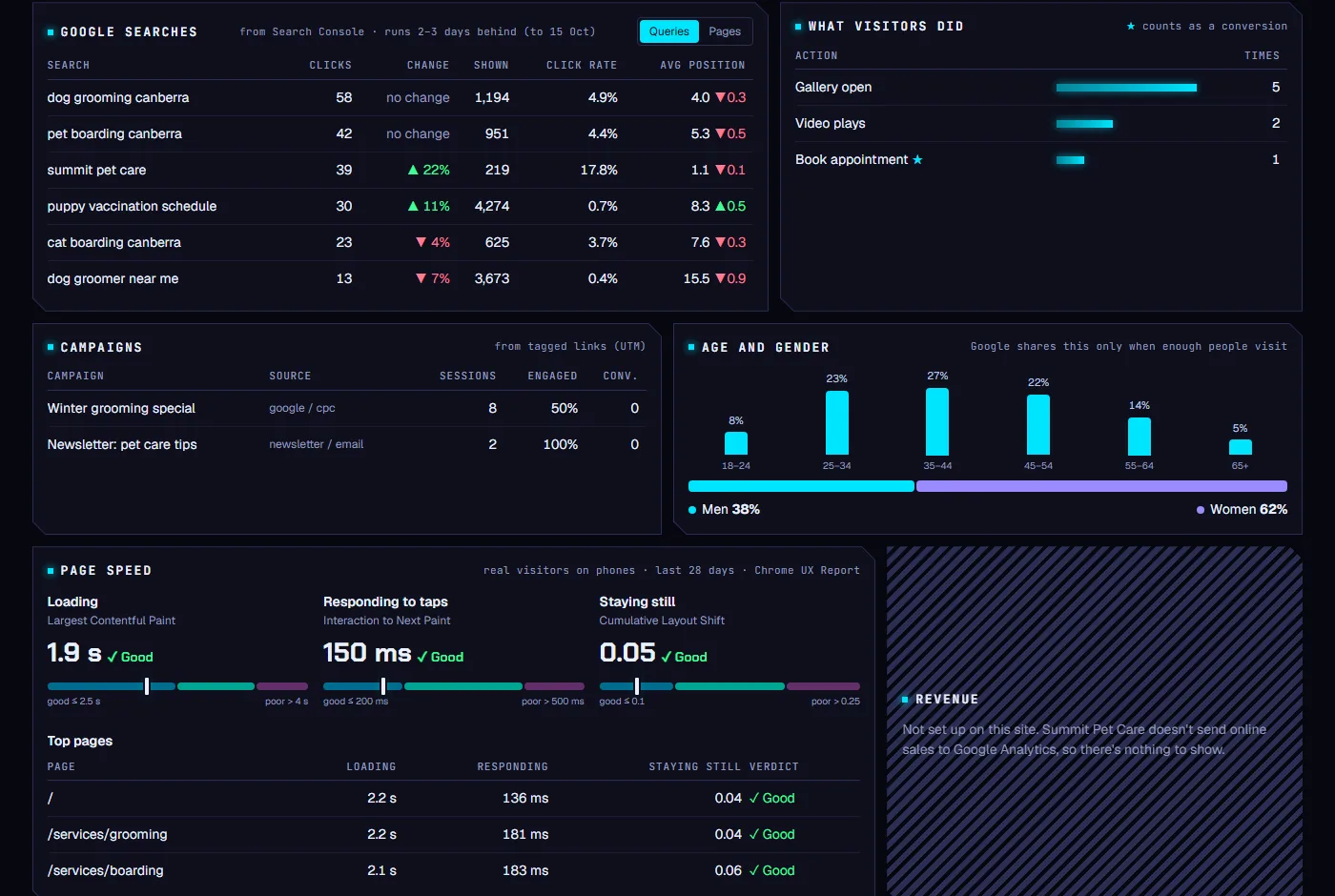
Task: Switch to the Pages tab
Action: [x=725, y=31]
